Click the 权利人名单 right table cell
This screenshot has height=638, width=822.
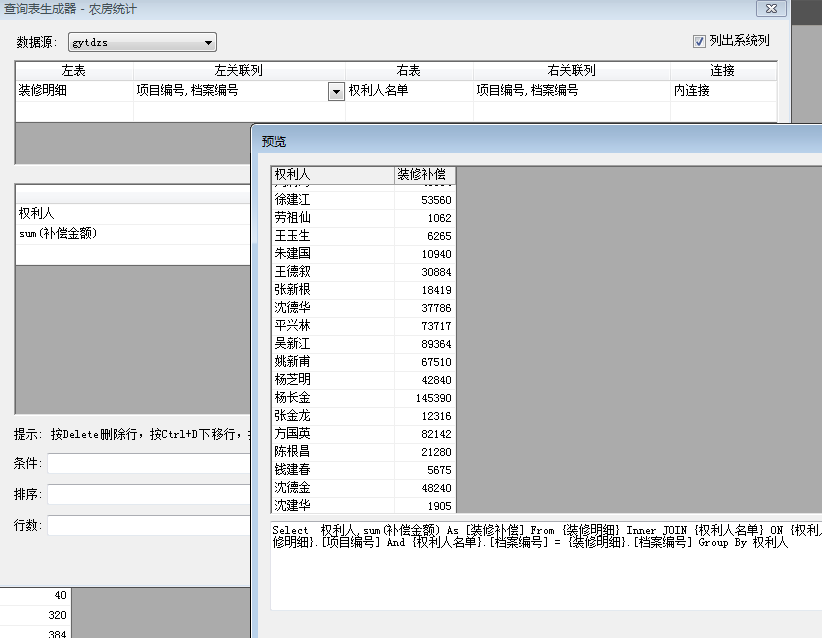(408, 91)
